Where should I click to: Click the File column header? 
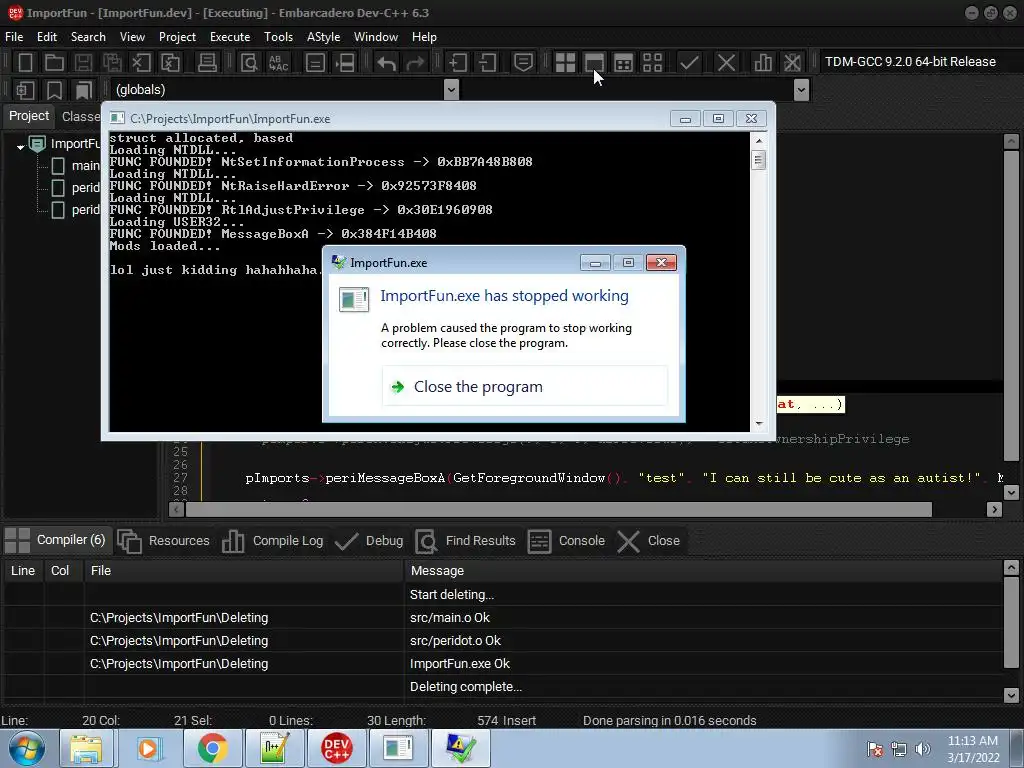tap(244, 571)
